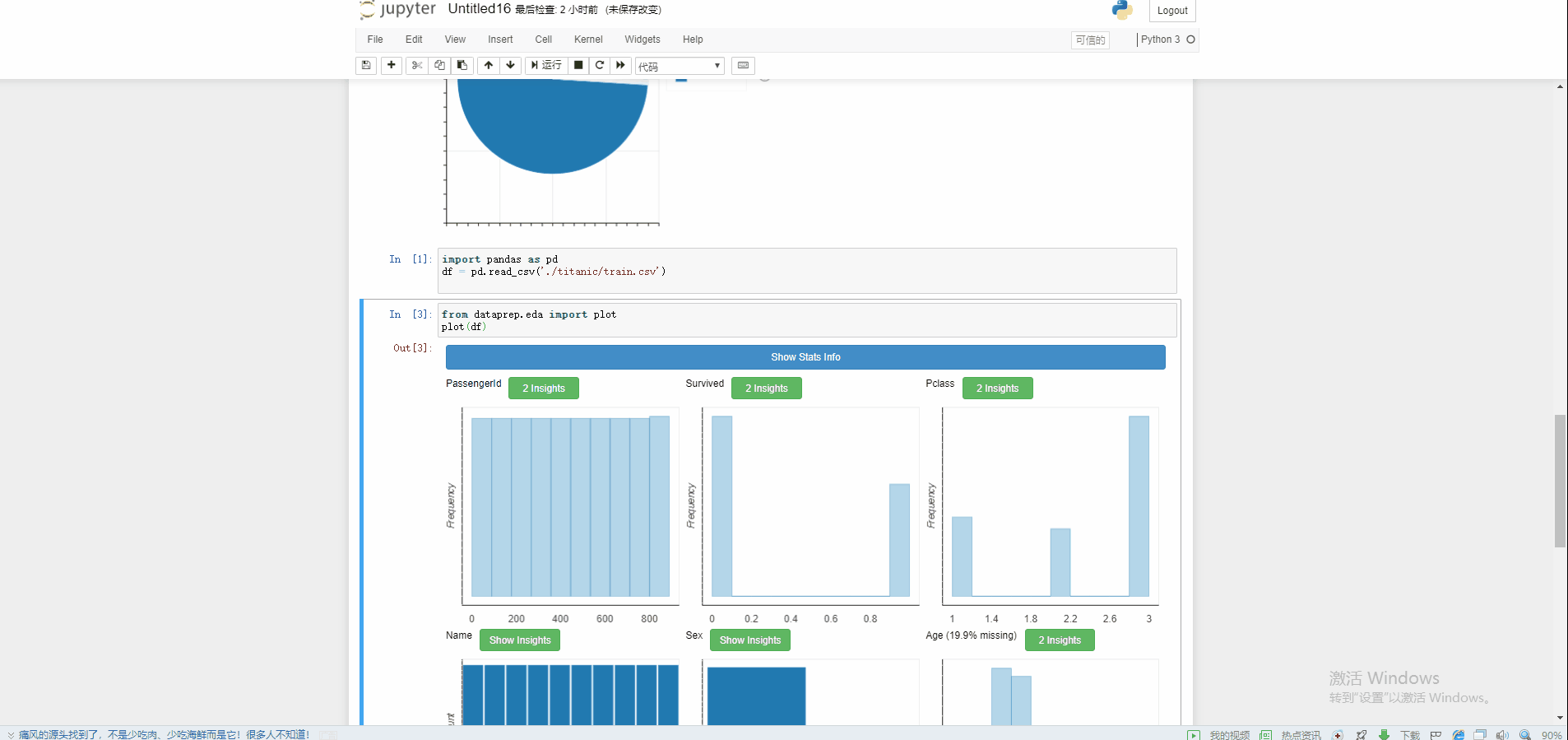This screenshot has height=740, width=1568.
Task: Open the Kernel menu
Action: pyautogui.click(x=588, y=40)
